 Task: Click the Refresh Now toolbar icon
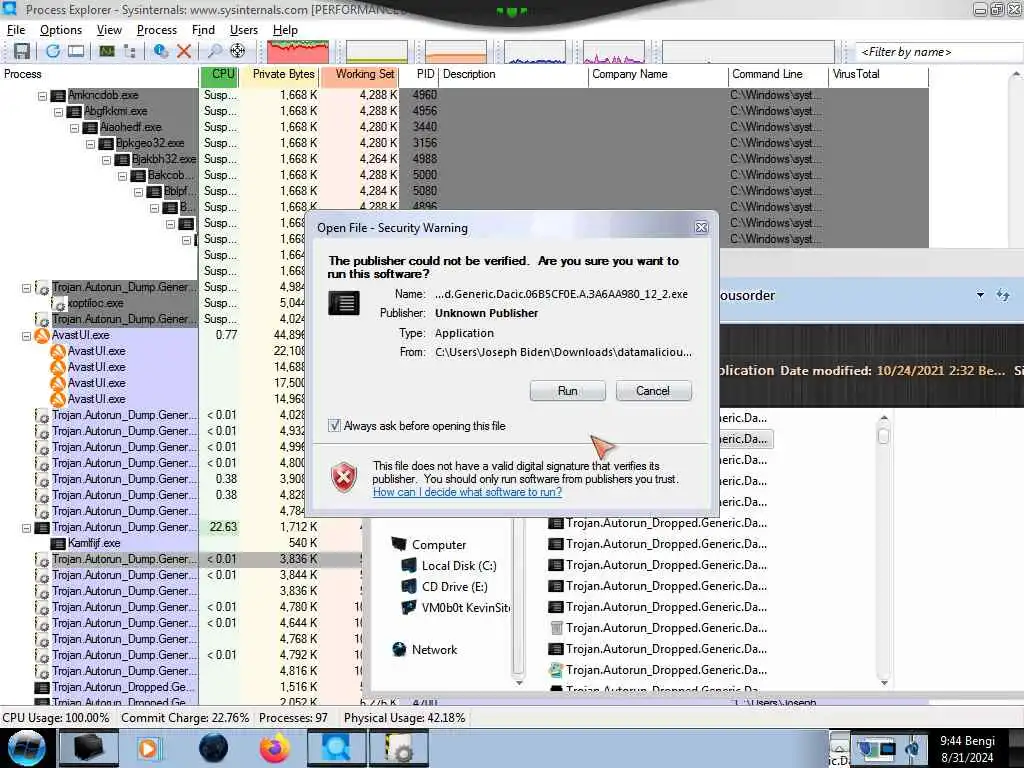pos(53,51)
